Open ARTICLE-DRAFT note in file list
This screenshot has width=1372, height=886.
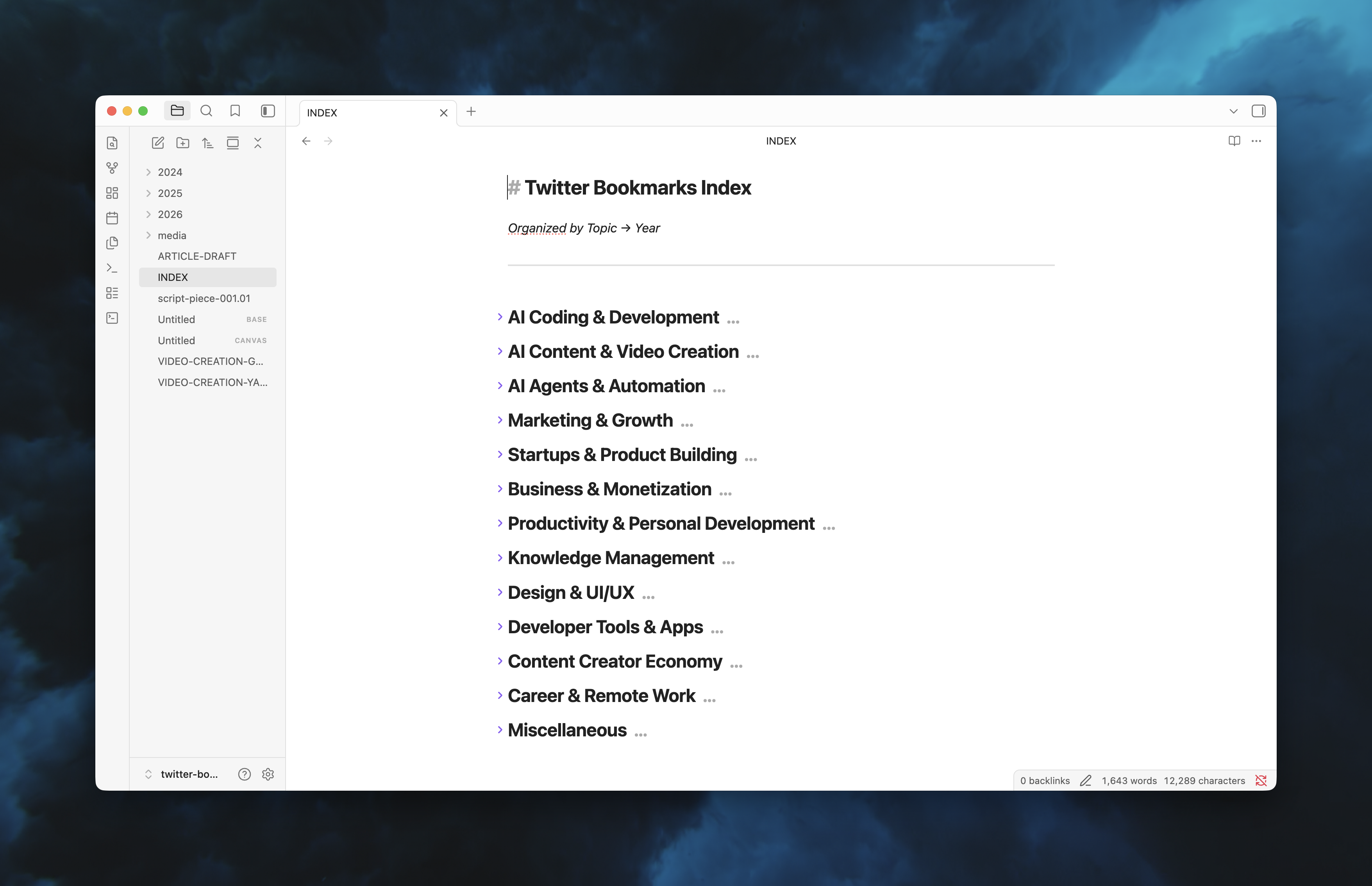pos(197,256)
